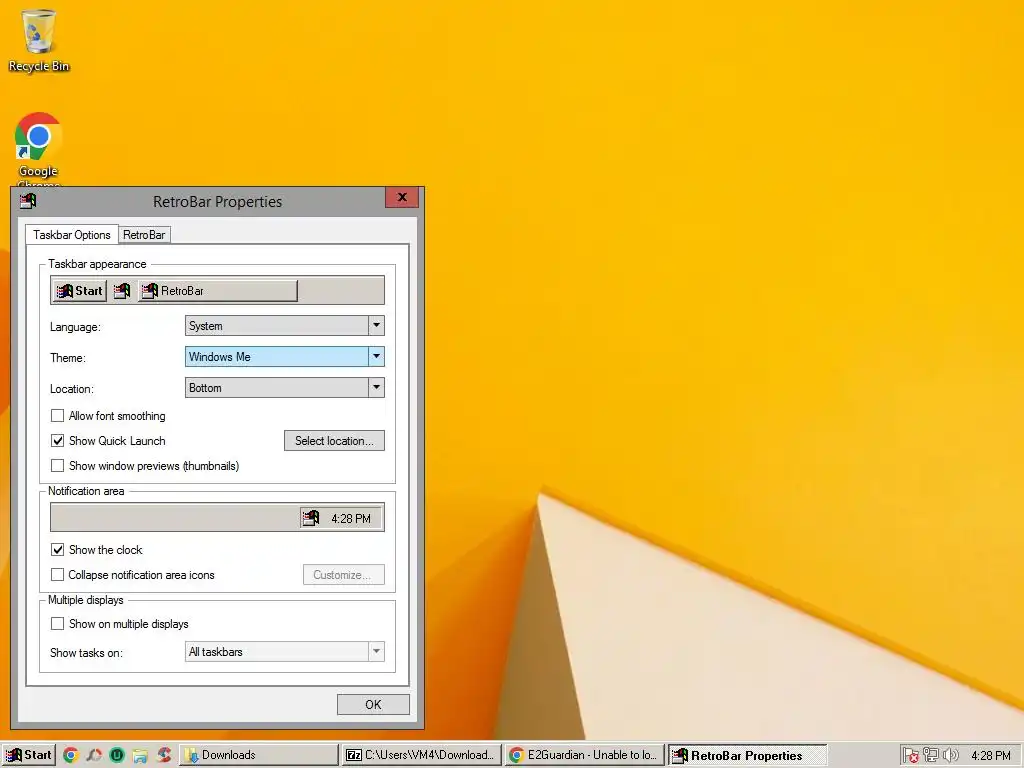Image resolution: width=1024 pixels, height=768 pixels.
Task: Switch to the Downloads taskbar window
Action: pyautogui.click(x=259, y=756)
